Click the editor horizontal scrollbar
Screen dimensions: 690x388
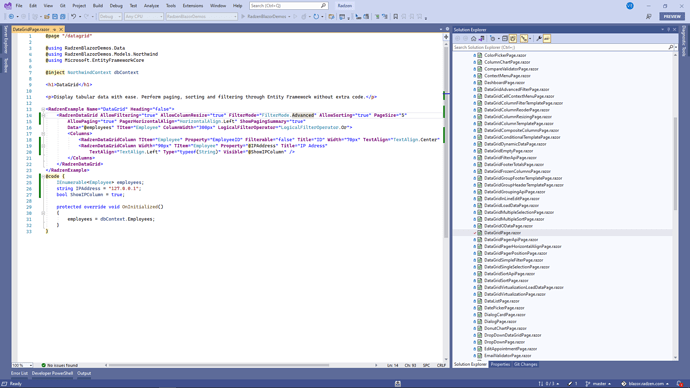[x=219, y=365]
